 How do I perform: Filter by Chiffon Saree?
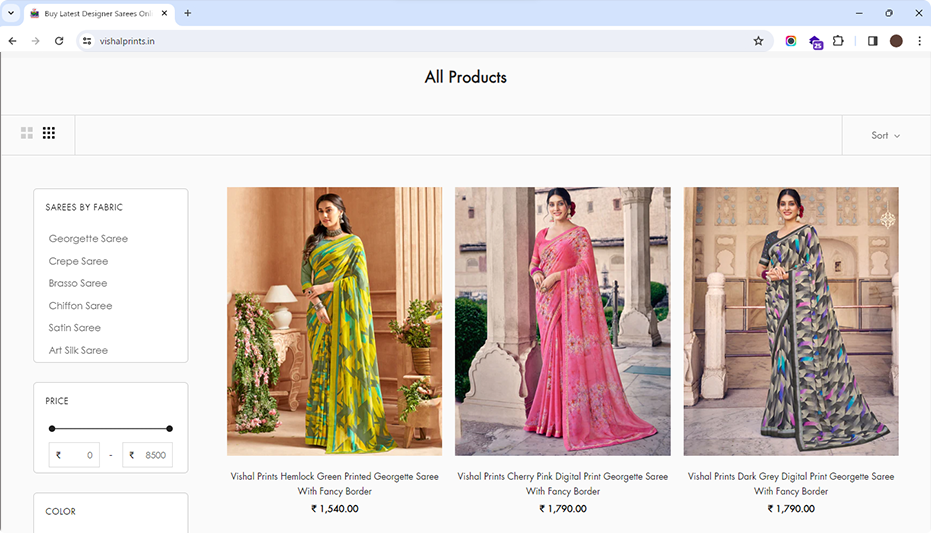click(x=80, y=306)
